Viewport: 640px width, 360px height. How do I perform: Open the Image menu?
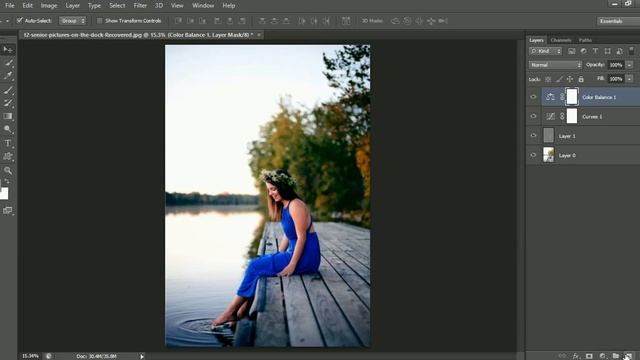coord(49,6)
